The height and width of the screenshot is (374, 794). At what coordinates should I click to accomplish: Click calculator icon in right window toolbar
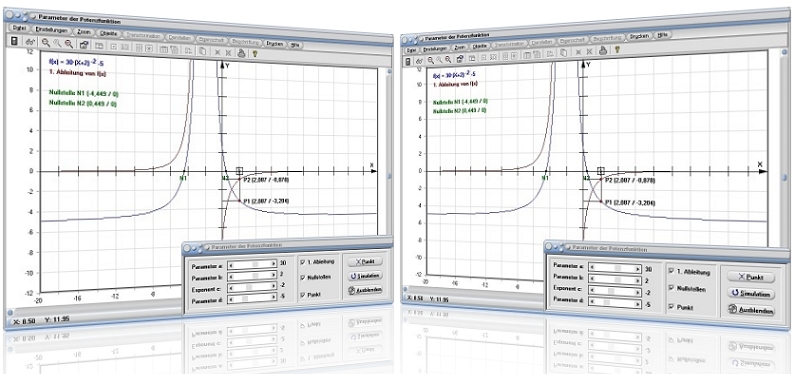click(408, 61)
